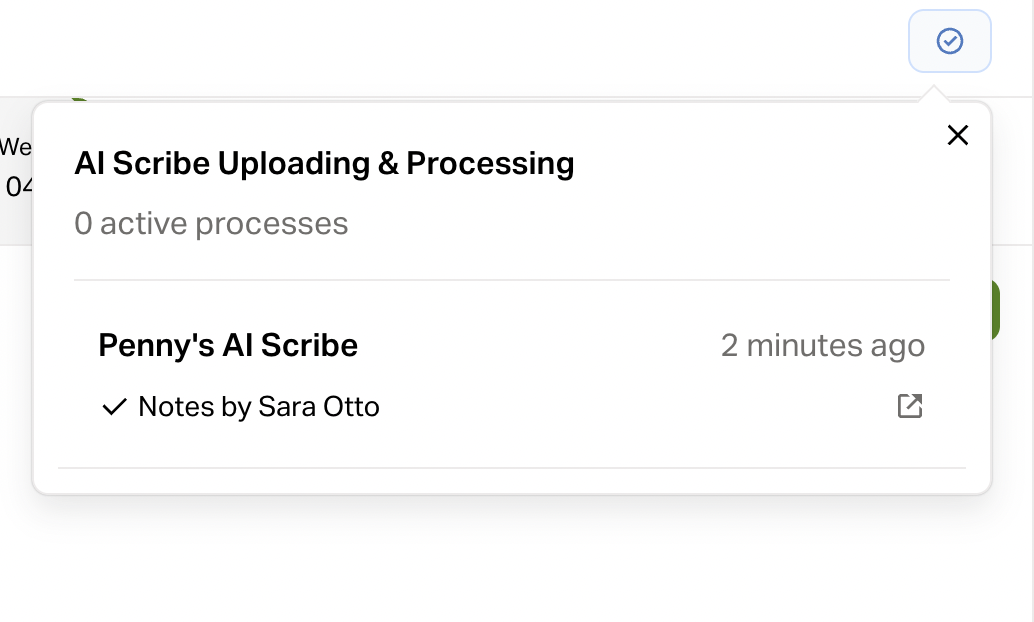Click the 2 minutes ago timestamp

coord(822,346)
